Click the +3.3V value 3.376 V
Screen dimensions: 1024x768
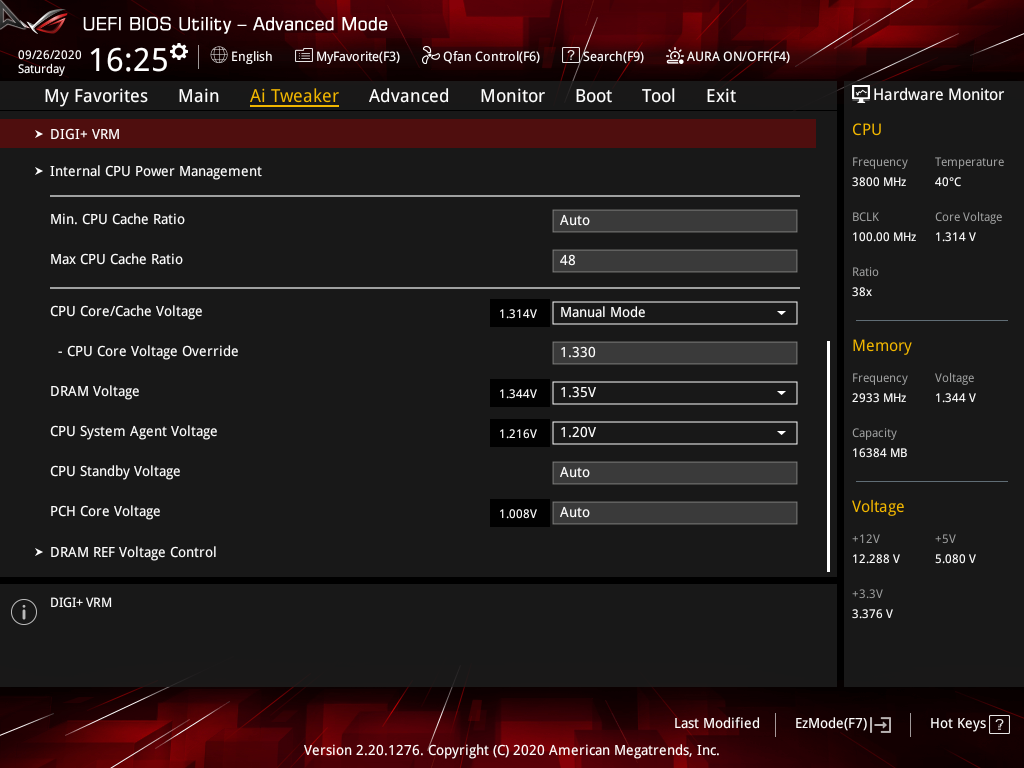coord(872,613)
